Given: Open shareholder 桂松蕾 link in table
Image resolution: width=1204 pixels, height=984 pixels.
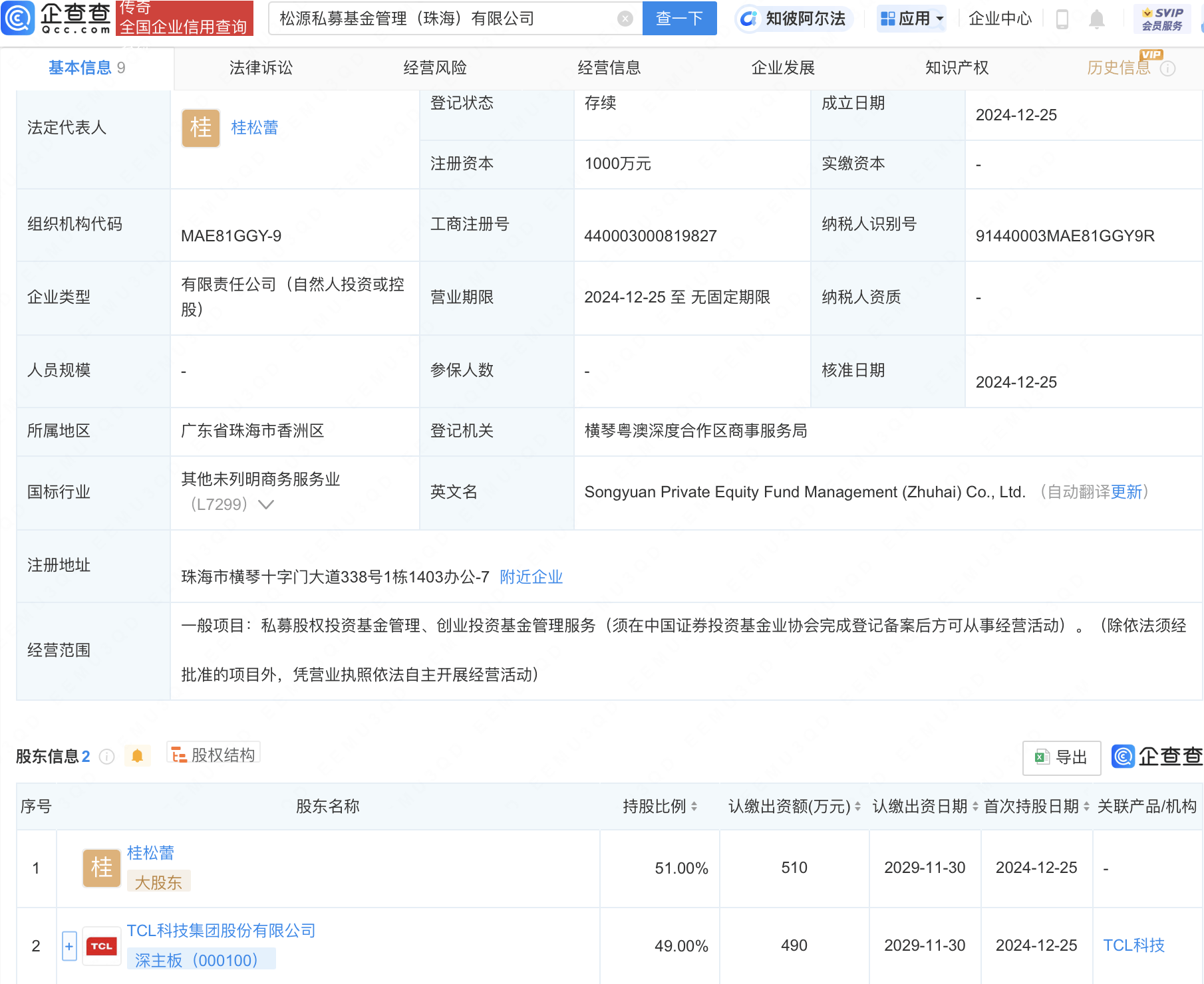Looking at the screenshot, I should [x=150, y=853].
